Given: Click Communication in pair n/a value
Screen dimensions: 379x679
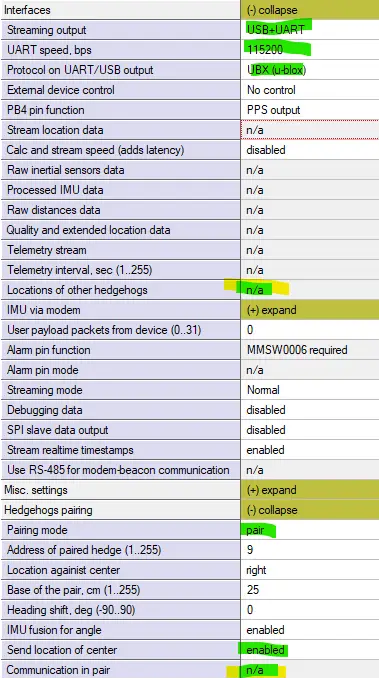Looking at the screenshot, I should [x=310, y=670].
